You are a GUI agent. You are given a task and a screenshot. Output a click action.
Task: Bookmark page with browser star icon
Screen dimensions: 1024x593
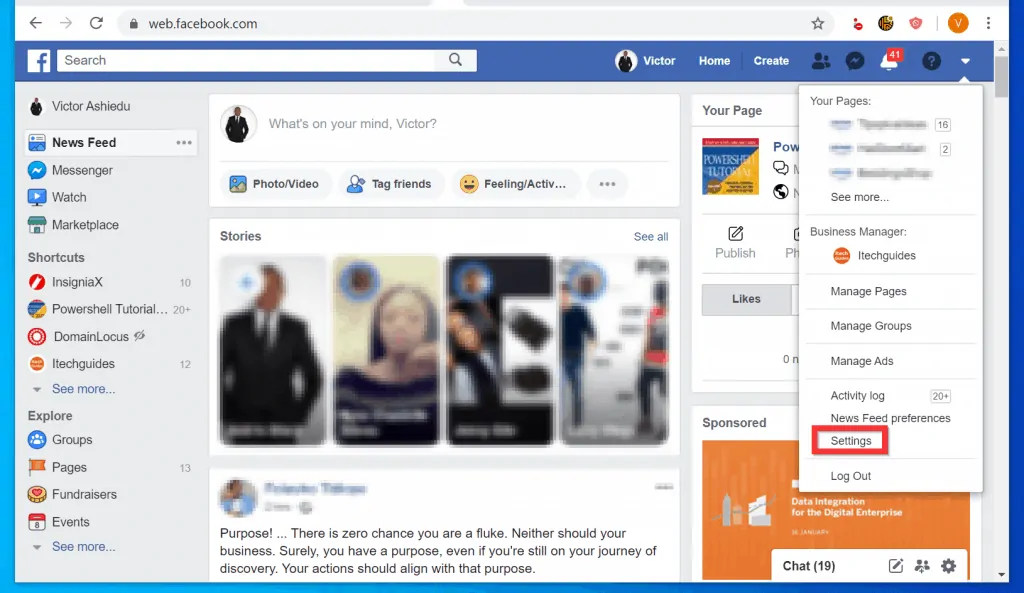tap(817, 23)
